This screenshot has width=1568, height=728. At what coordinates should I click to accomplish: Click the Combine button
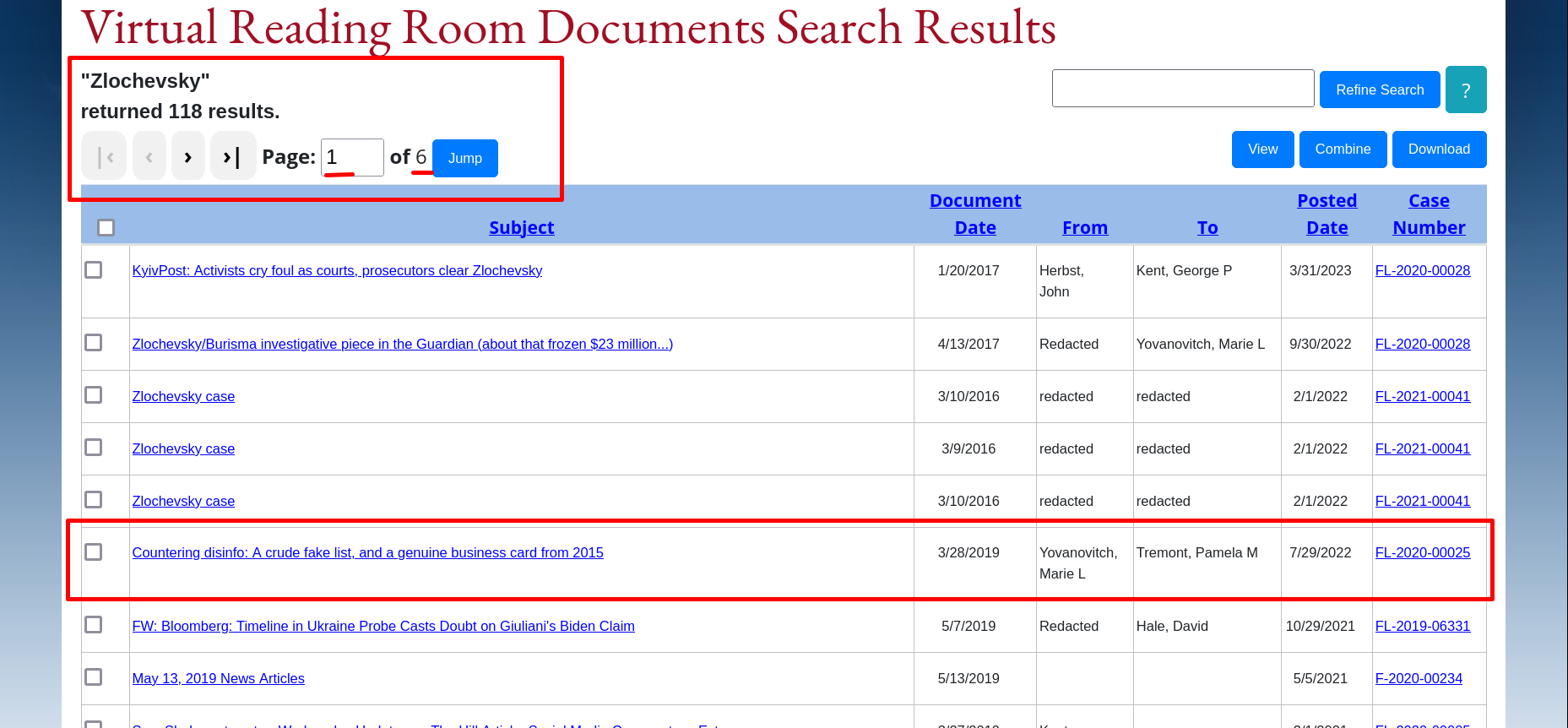coord(1343,149)
